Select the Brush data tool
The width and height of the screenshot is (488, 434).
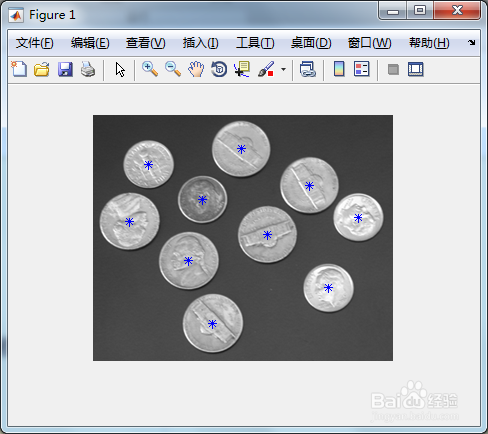click(x=266, y=69)
